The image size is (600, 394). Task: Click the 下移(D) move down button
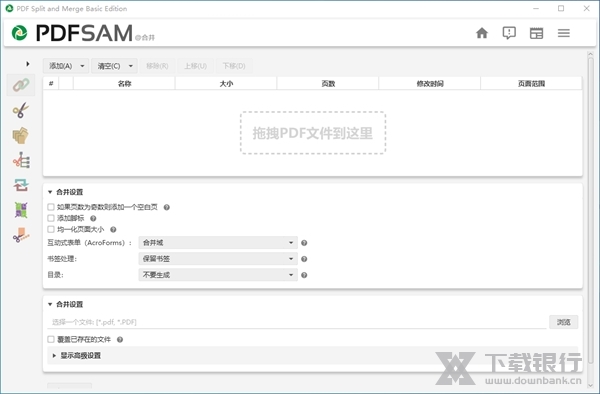click(x=234, y=66)
